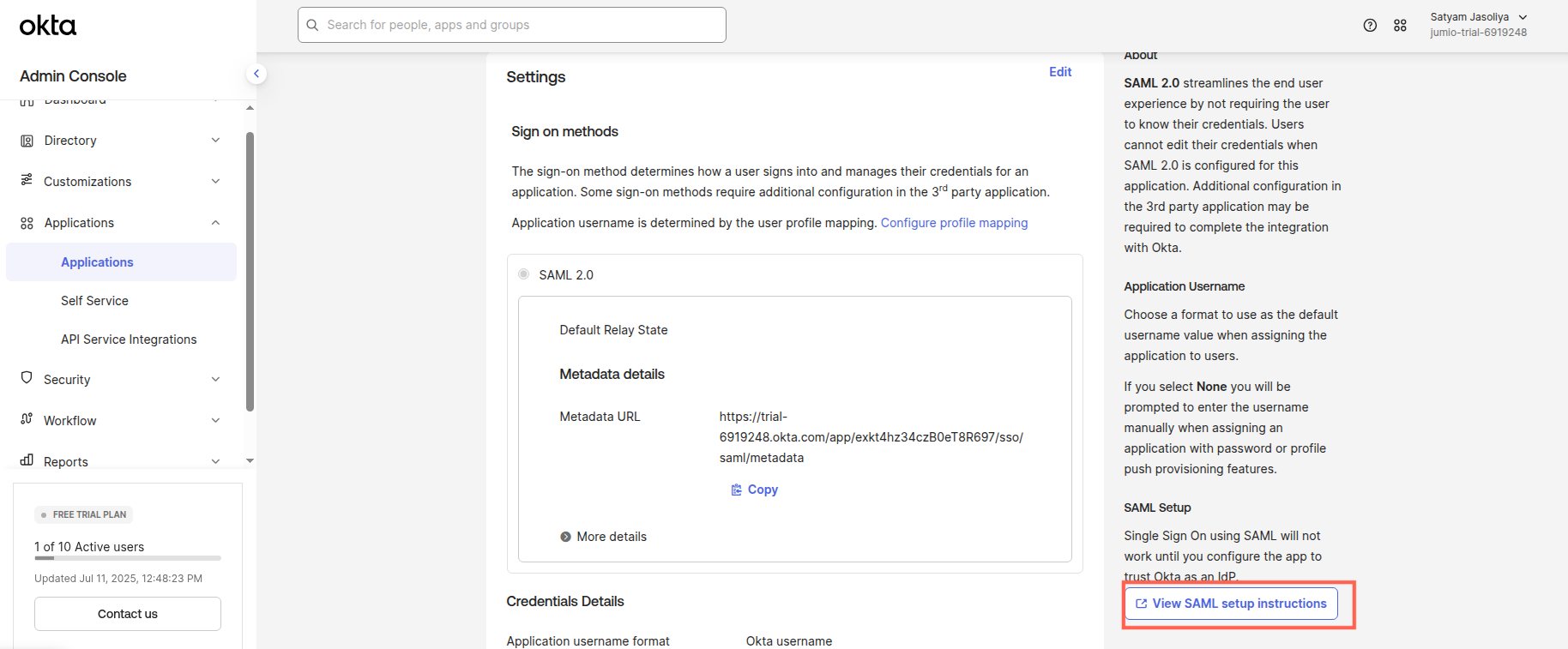Click the search people, apps and groups field
This screenshot has width=1568, height=649.
[512, 25]
